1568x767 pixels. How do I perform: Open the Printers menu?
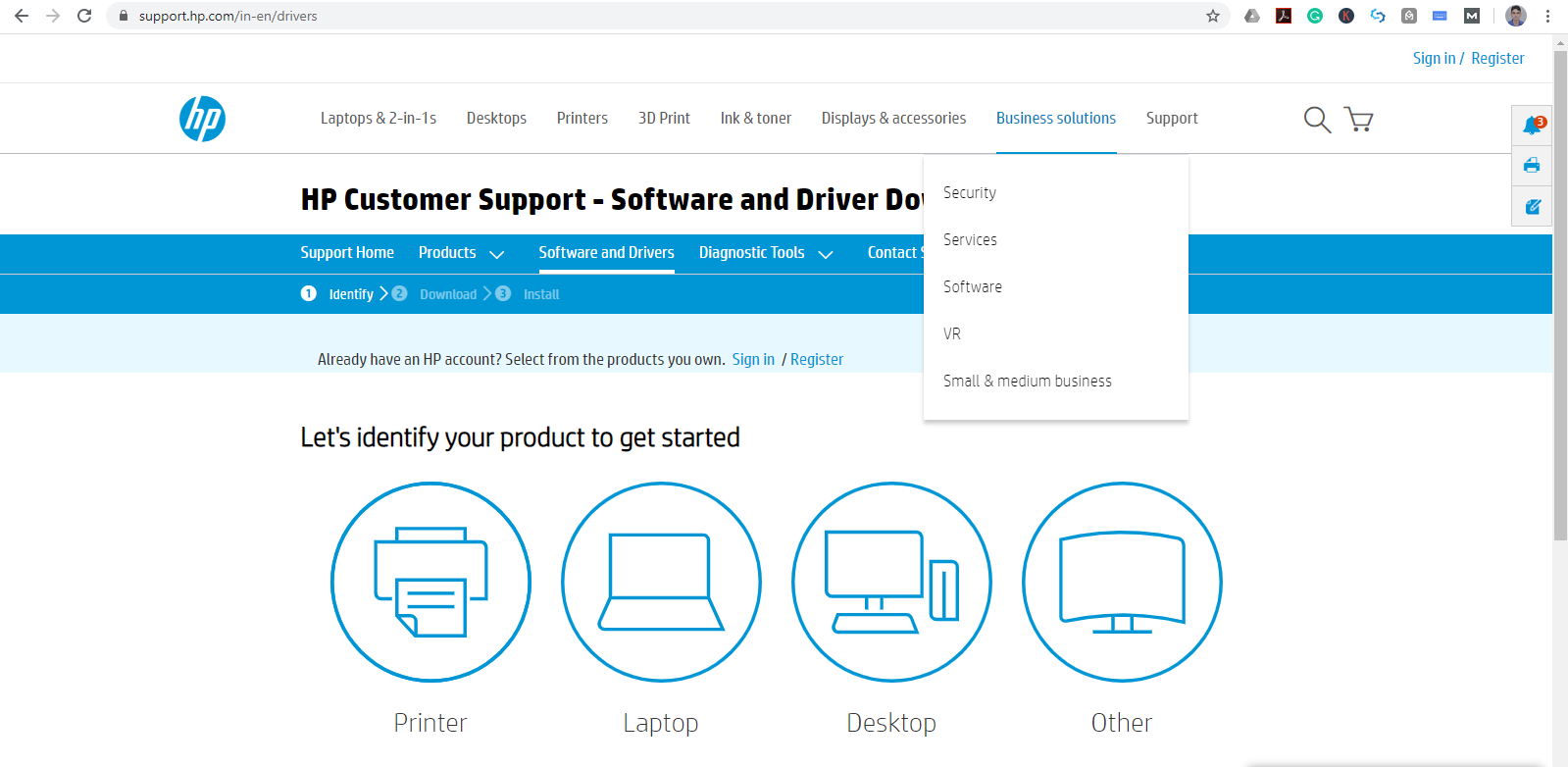coord(582,118)
